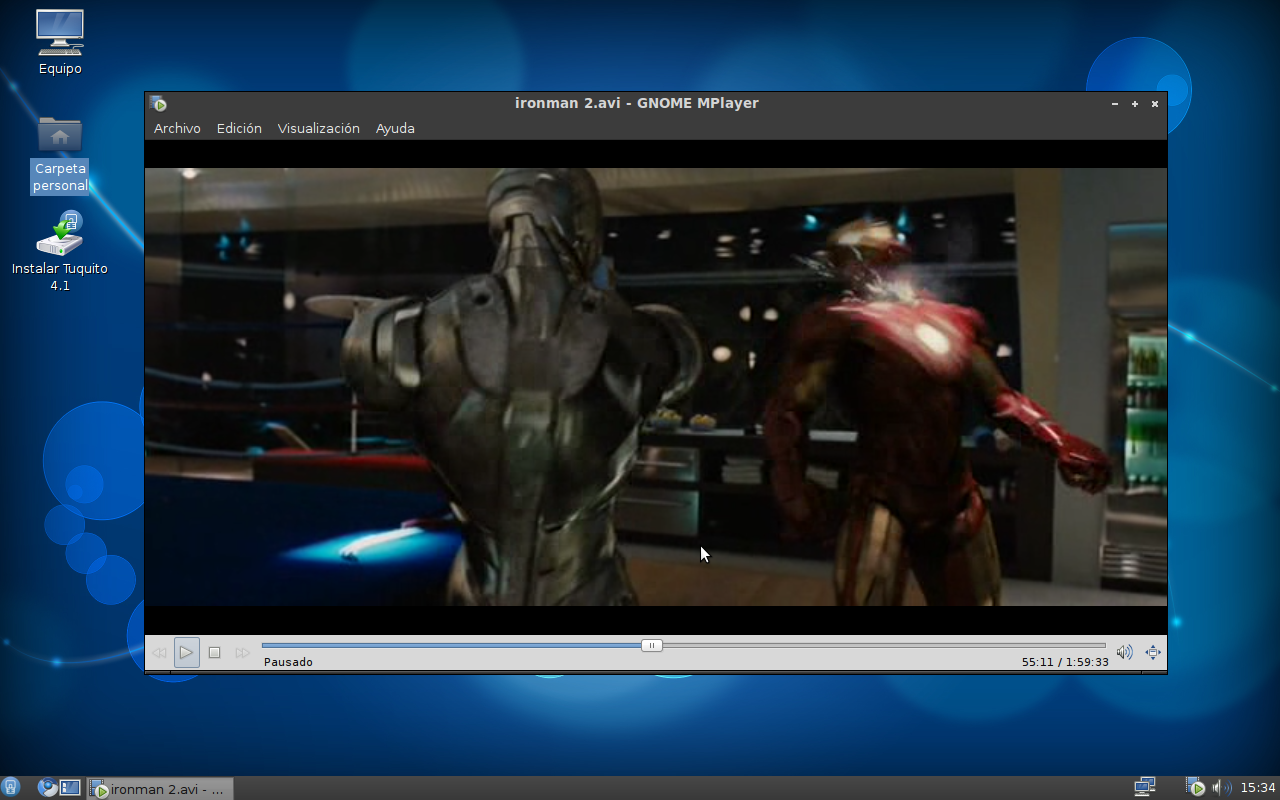Screen dimensions: 1280x800
Task: Click the ironman 2.avi - GNOME MPlayer title
Action: [x=637, y=103]
